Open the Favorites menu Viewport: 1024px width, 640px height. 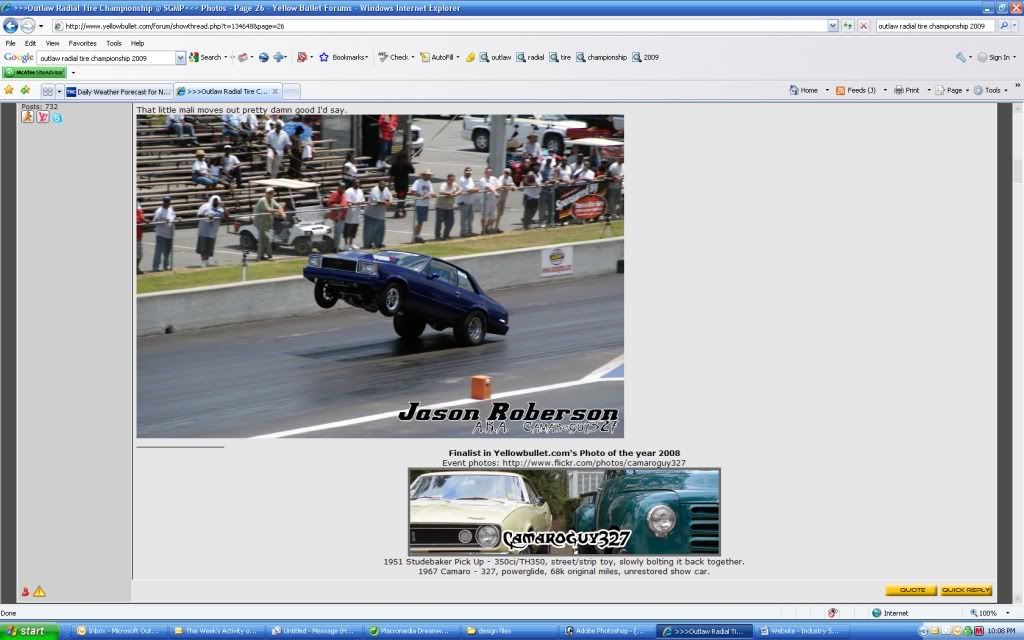[x=82, y=43]
